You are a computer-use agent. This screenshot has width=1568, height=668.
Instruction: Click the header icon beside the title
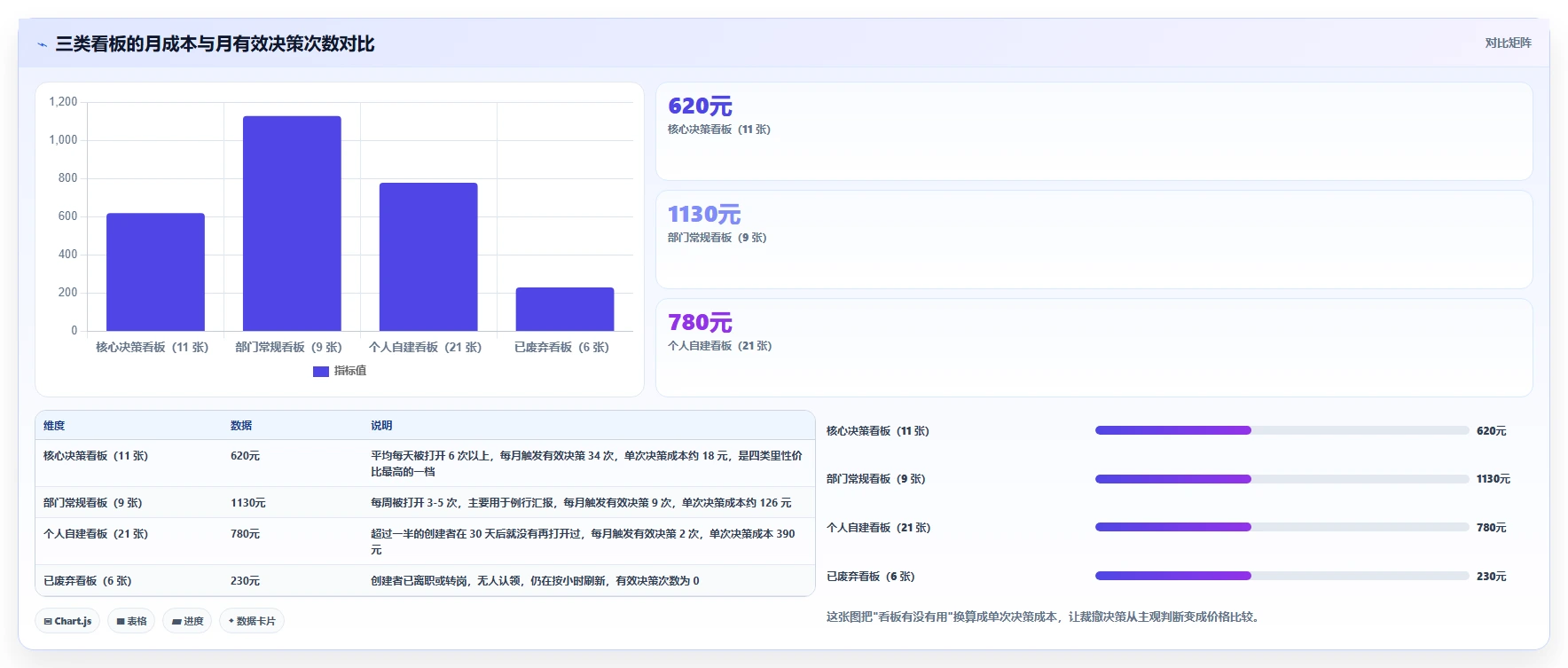click(42, 44)
